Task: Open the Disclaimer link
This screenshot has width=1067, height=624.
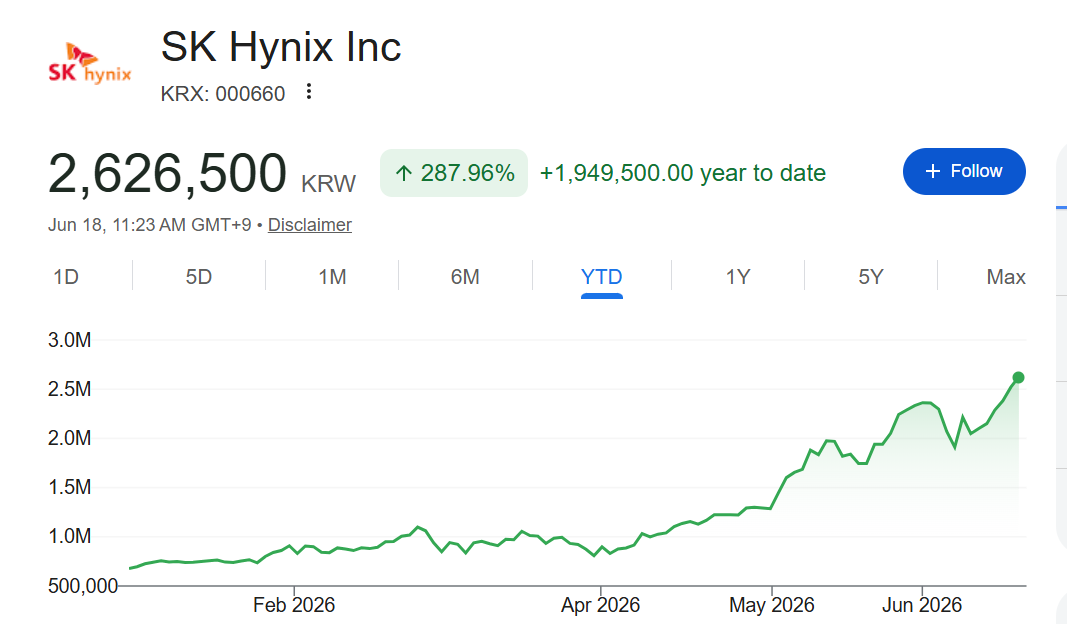Action: (x=310, y=225)
